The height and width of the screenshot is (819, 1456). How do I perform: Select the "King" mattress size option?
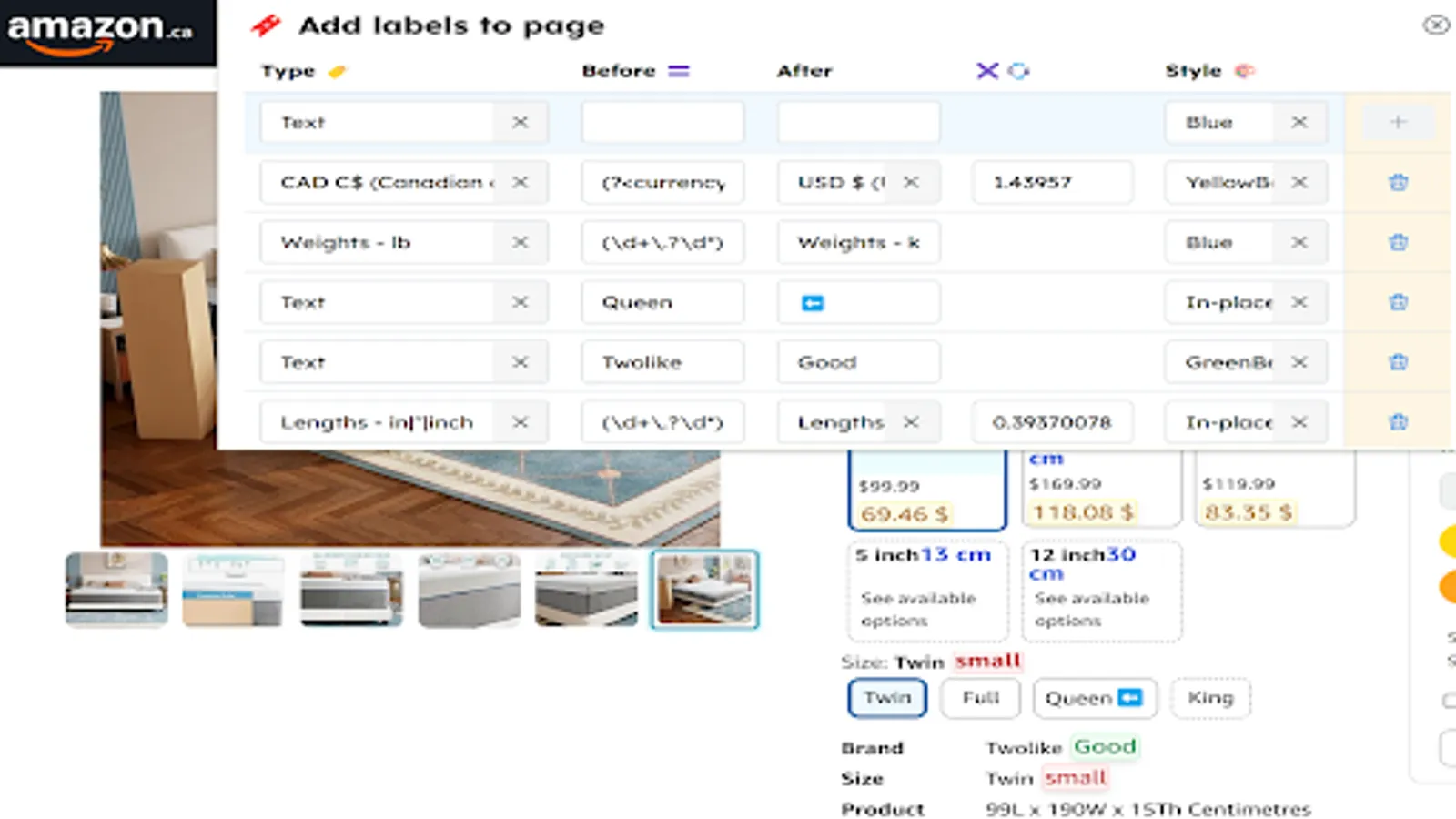point(1210,698)
